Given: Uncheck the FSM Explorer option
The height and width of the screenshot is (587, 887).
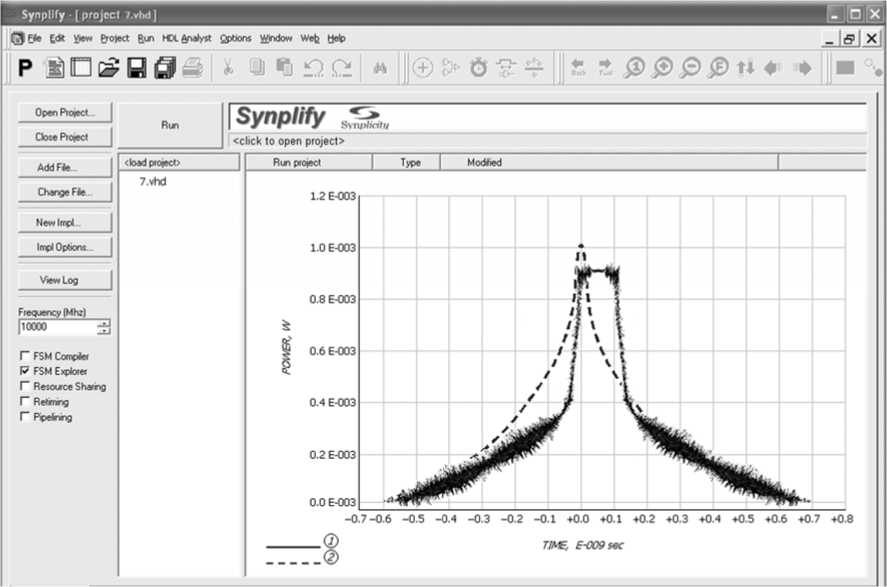Looking at the screenshot, I should tap(24, 371).
